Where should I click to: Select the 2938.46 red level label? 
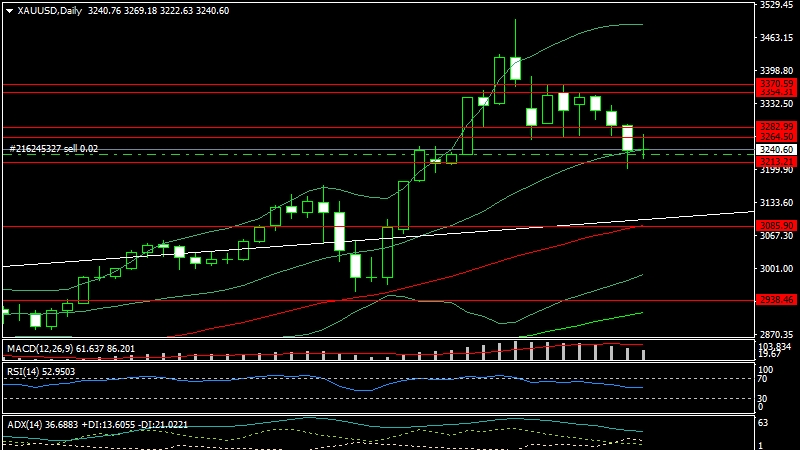tap(775, 299)
